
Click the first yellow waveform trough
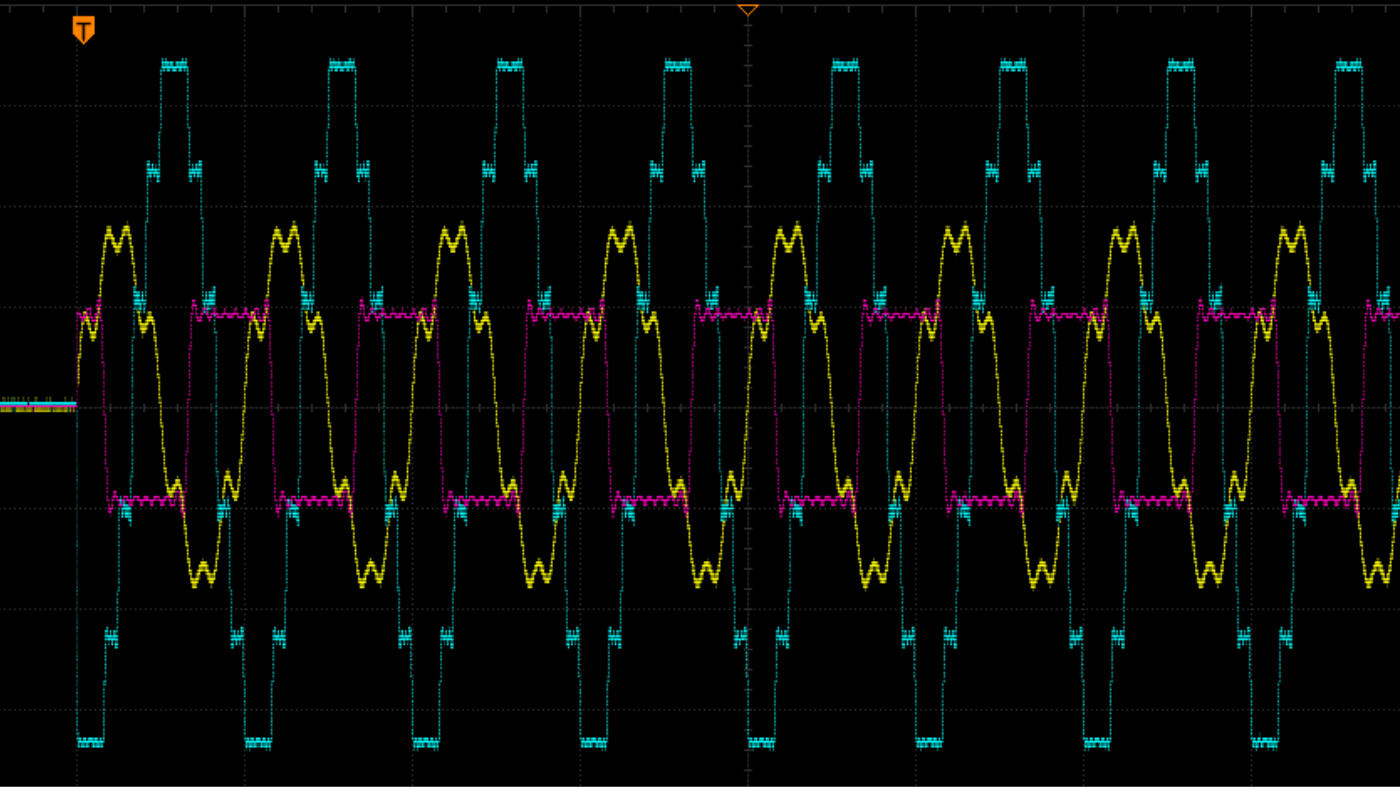click(x=203, y=573)
